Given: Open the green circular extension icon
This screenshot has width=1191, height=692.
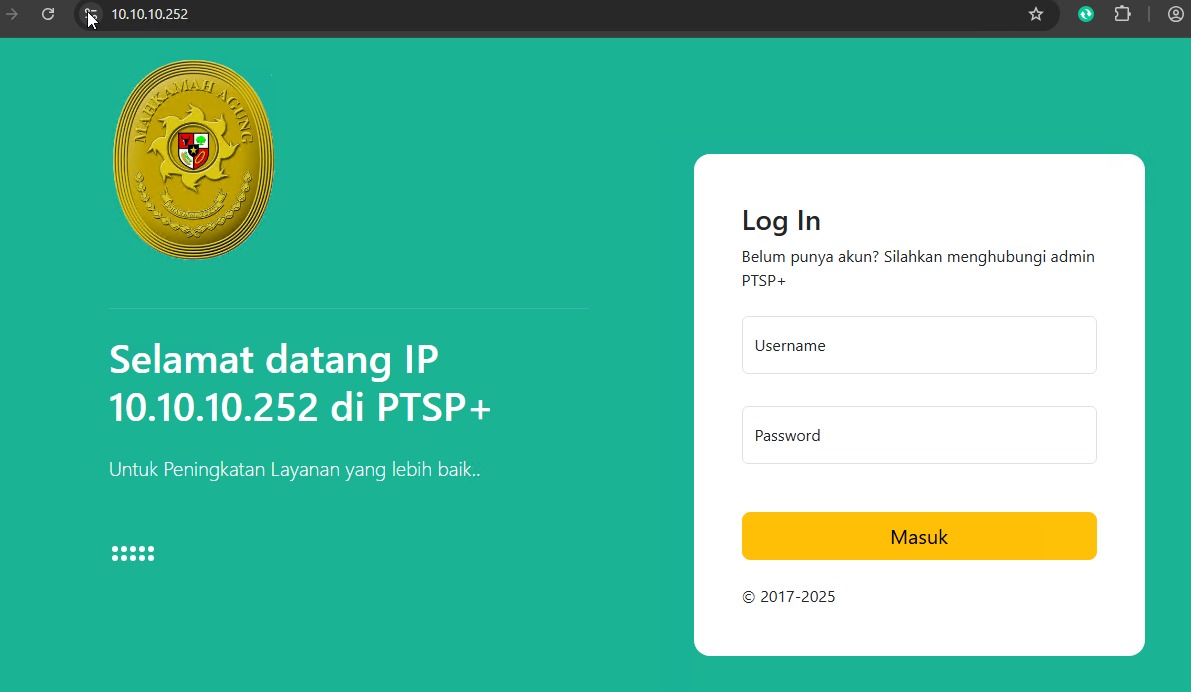Looking at the screenshot, I should pos(1085,15).
